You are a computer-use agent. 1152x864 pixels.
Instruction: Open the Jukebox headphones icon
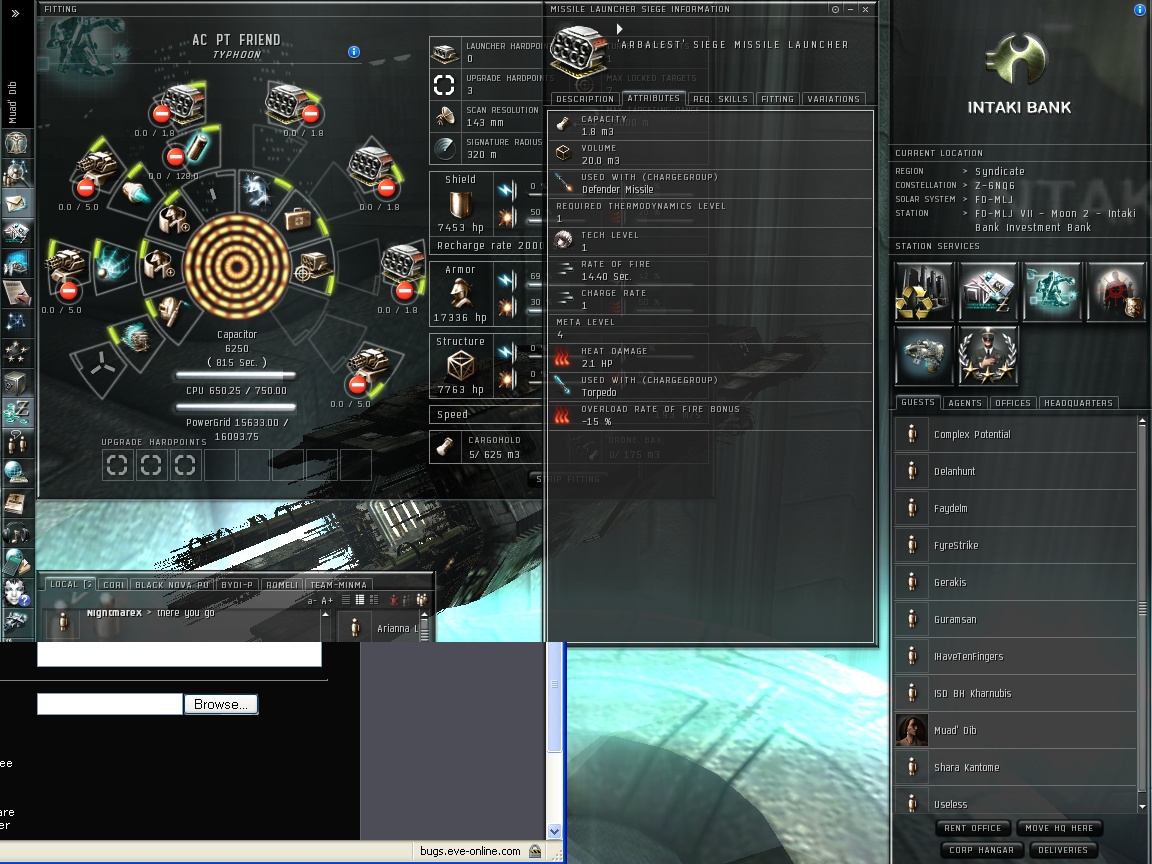coord(16,533)
